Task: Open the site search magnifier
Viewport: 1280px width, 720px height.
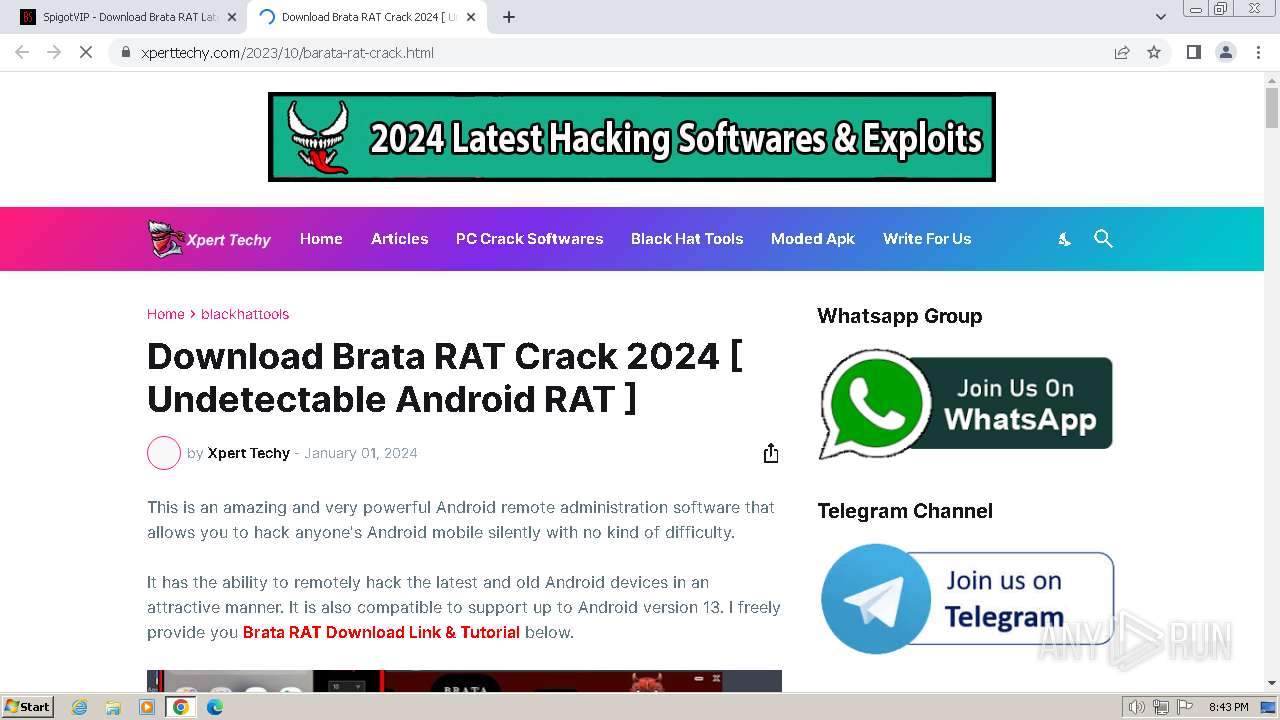Action: [x=1103, y=239]
